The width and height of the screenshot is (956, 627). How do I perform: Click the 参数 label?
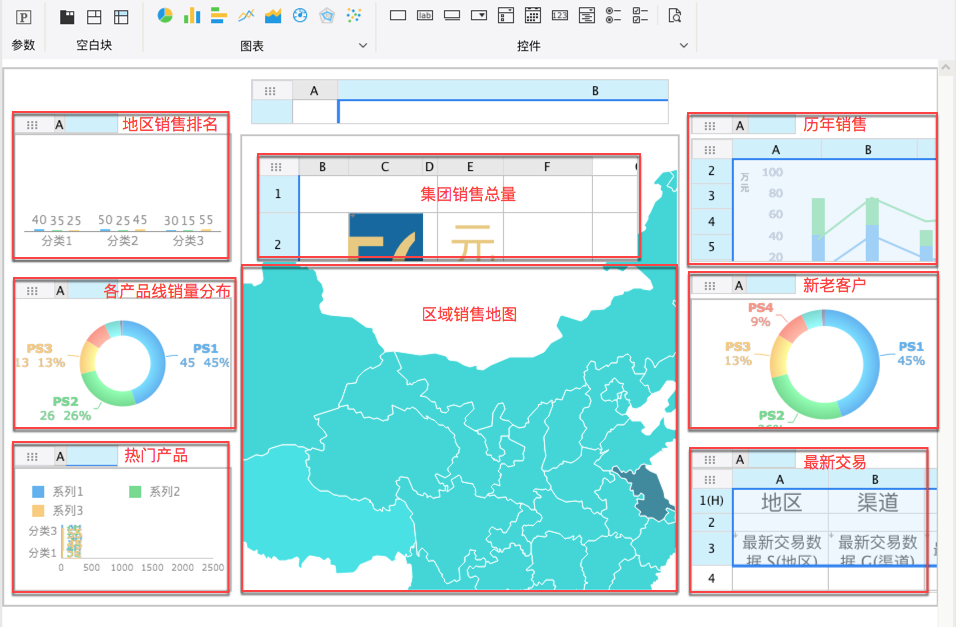click(x=24, y=45)
